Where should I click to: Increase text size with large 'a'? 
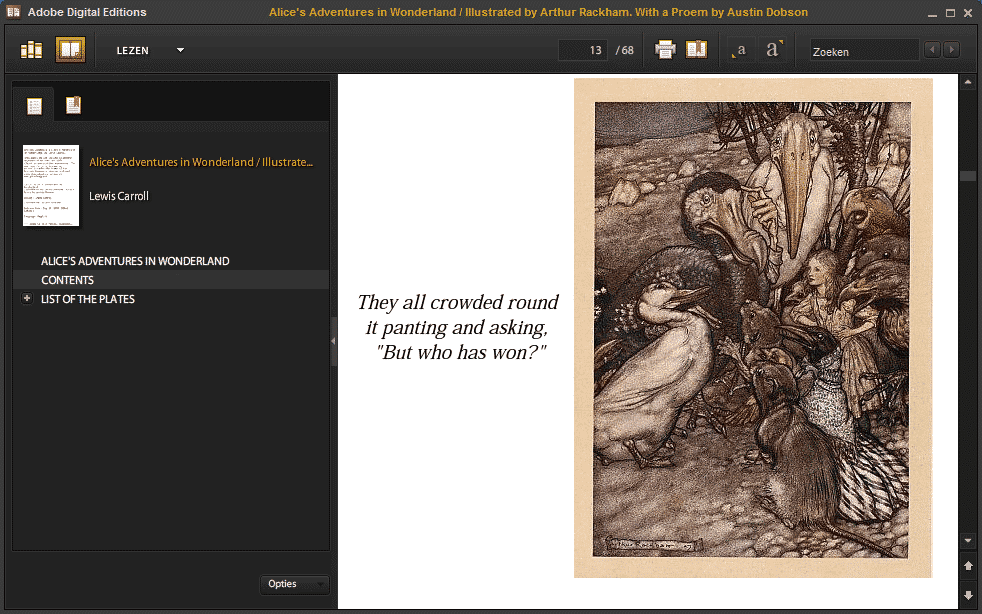pos(774,49)
